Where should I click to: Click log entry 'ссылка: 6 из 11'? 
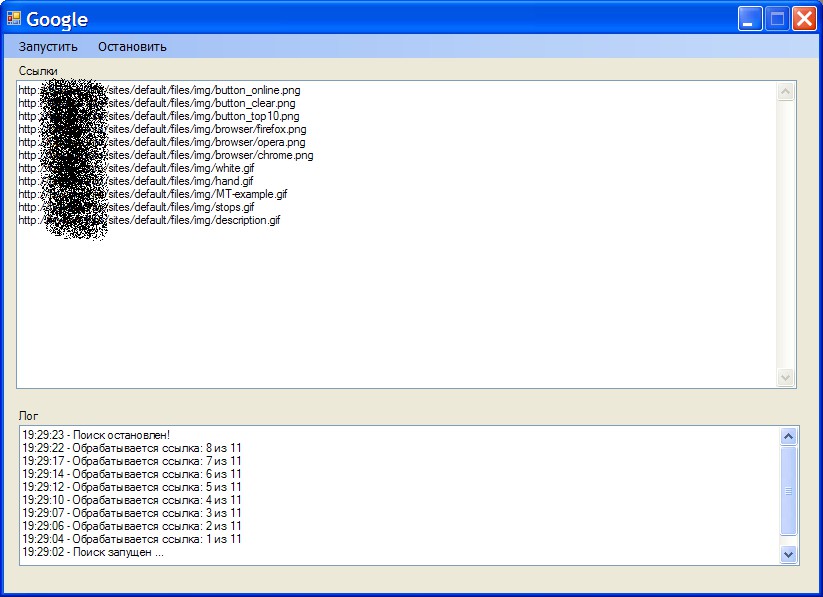pyautogui.click(x=132, y=474)
